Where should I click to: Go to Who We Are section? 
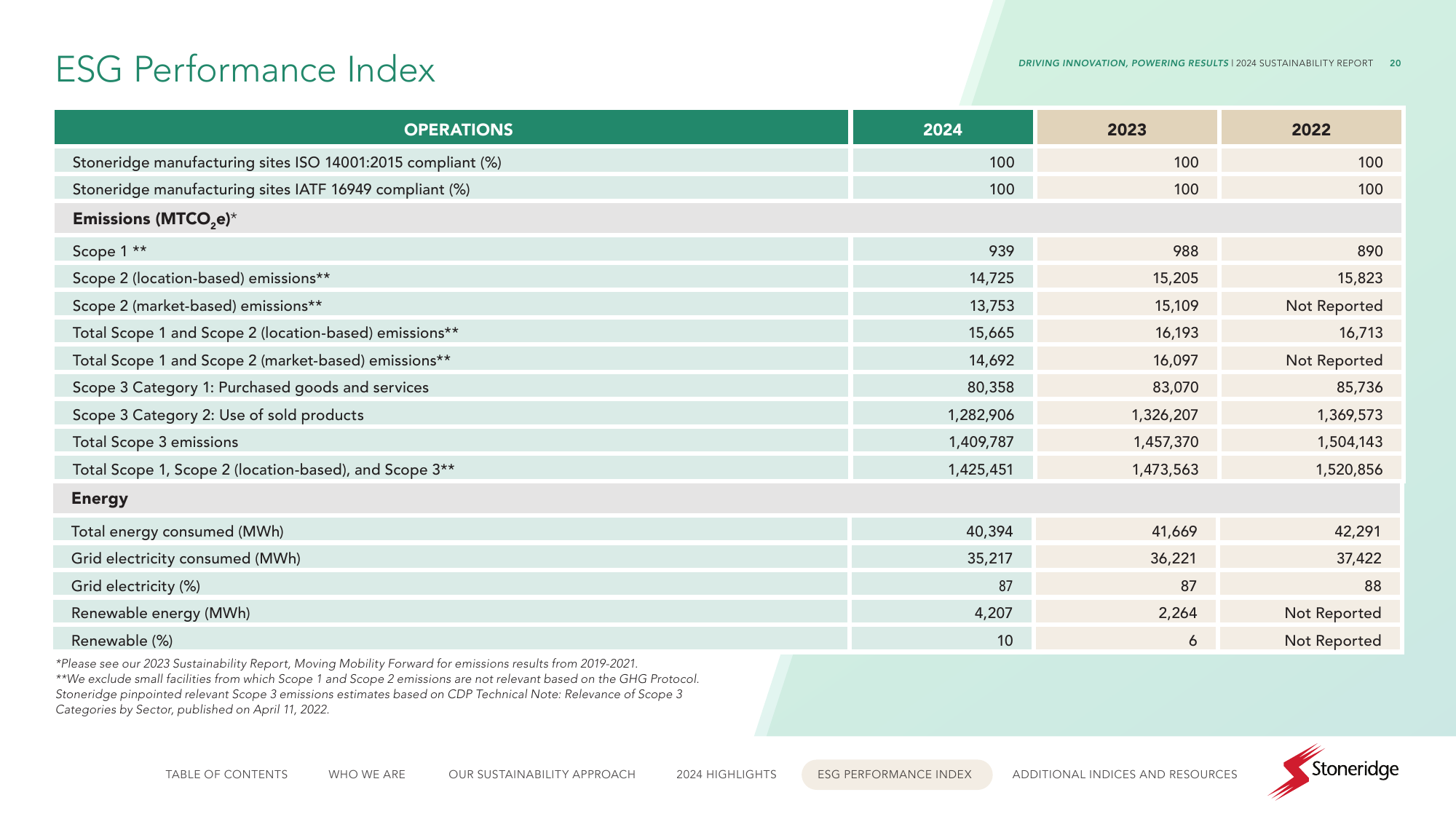367,774
